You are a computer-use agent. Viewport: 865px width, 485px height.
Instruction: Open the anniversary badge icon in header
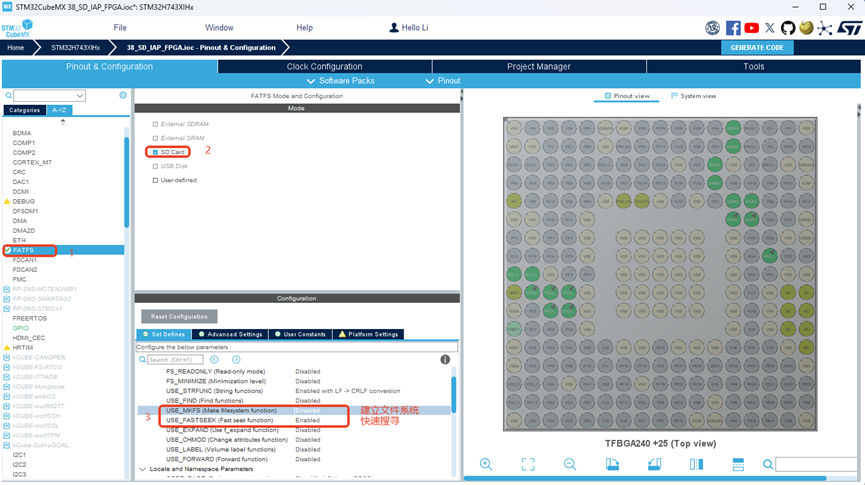point(713,28)
